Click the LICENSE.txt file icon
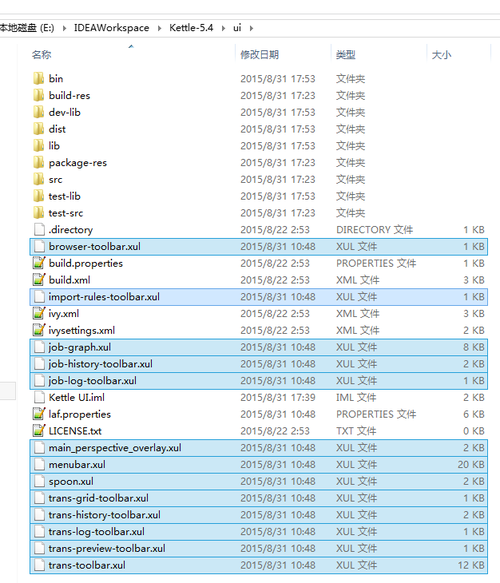 point(39,431)
